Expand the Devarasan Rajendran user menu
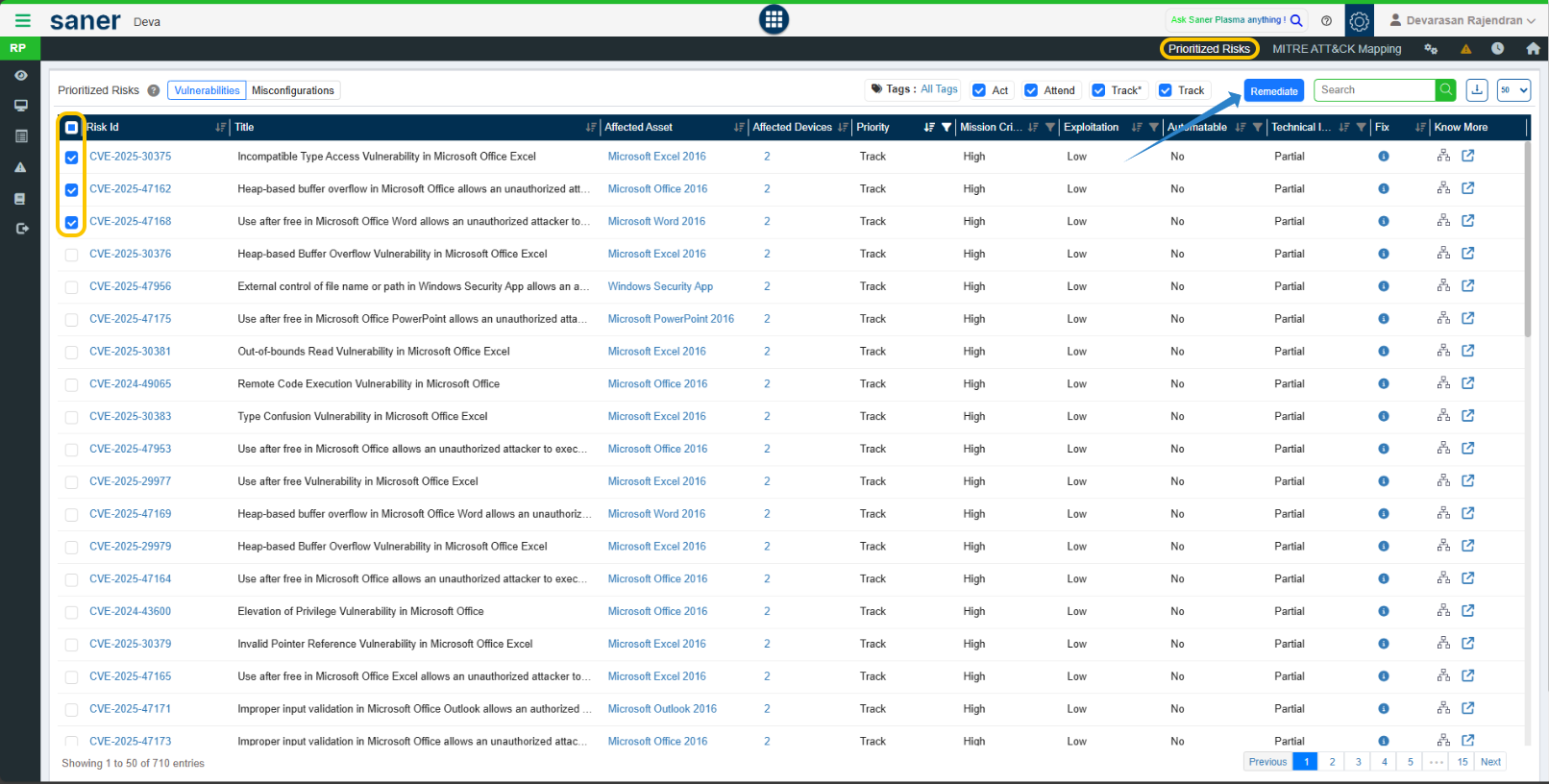Screen dimensions: 1549x784 tap(1462, 20)
